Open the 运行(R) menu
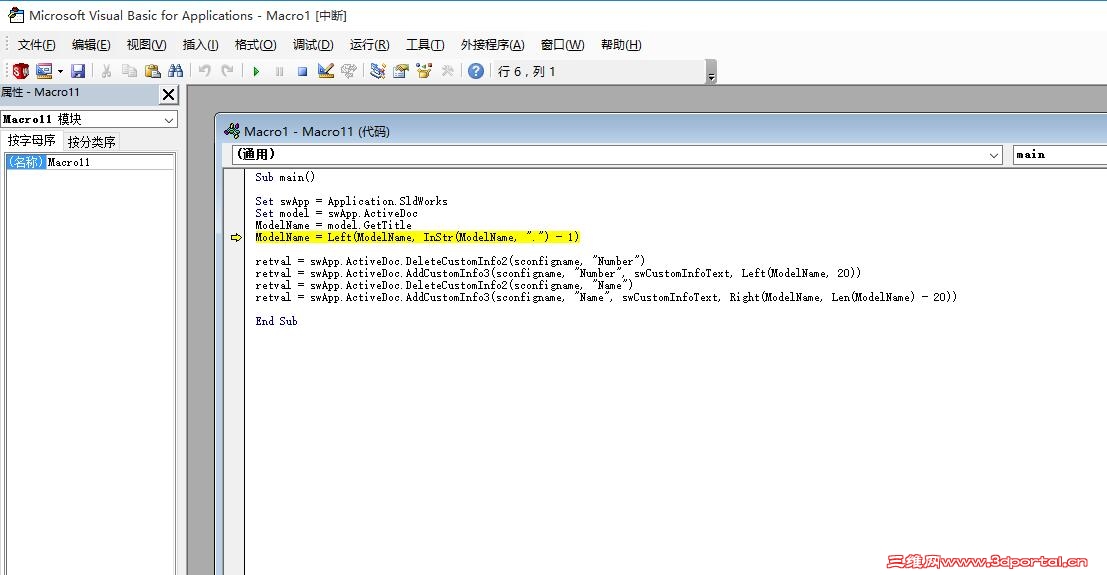Screen dimensions: 1107x575 369,45
